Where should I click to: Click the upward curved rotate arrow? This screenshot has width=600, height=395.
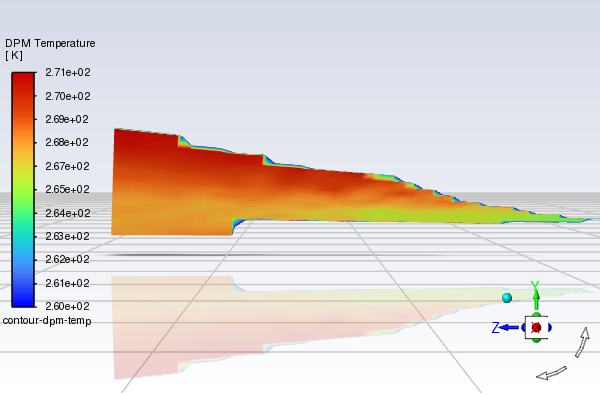[583, 342]
